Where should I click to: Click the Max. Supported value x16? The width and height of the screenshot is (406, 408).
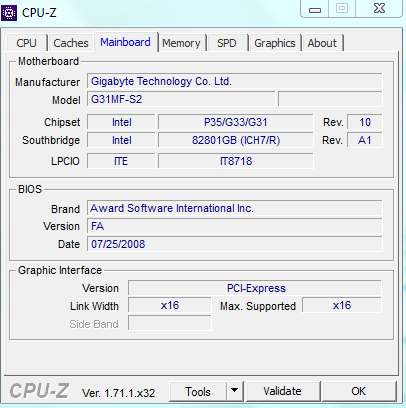click(342, 305)
